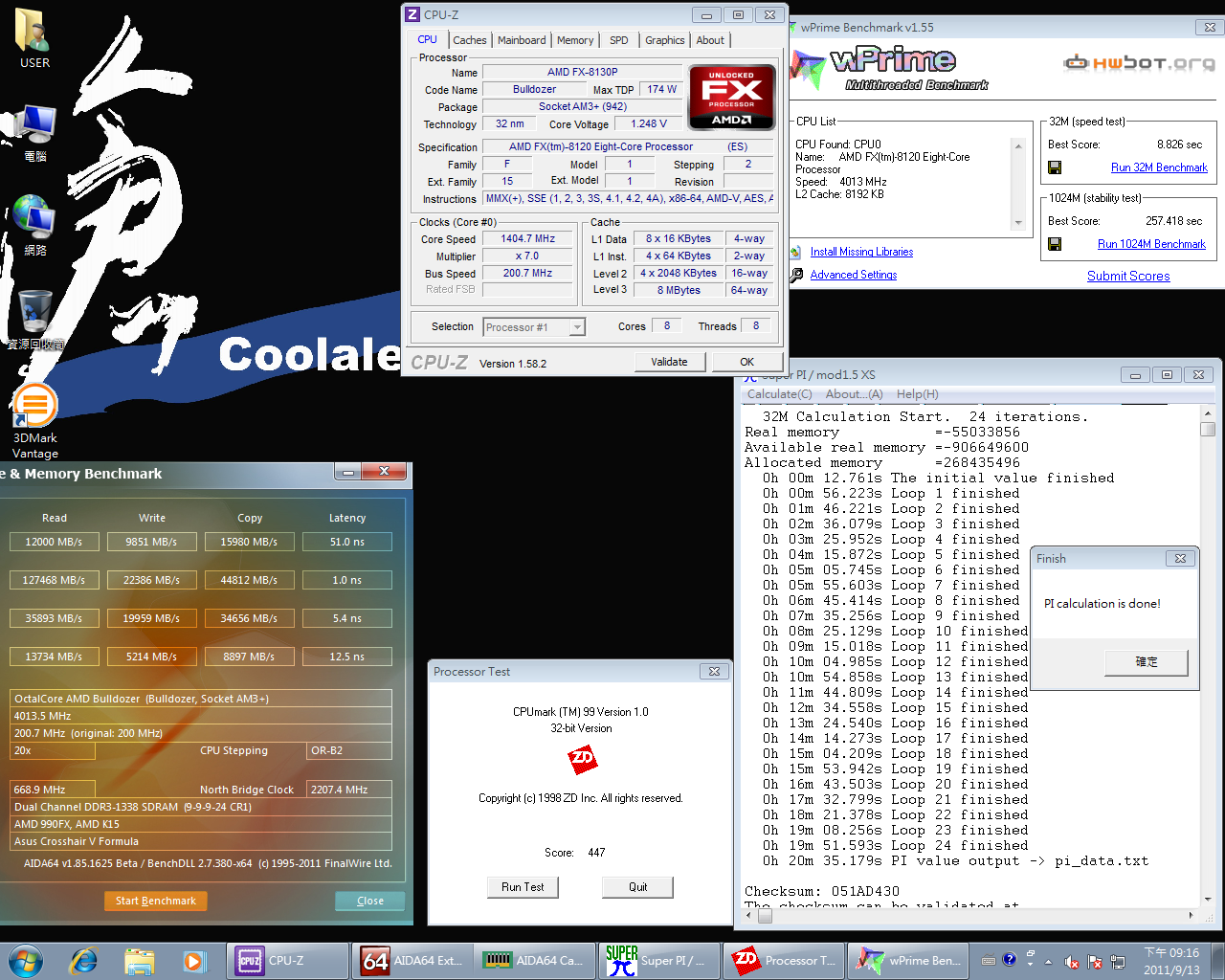
Task: Click the AMD FX processor logo in CPU-Z
Action: [x=732, y=97]
